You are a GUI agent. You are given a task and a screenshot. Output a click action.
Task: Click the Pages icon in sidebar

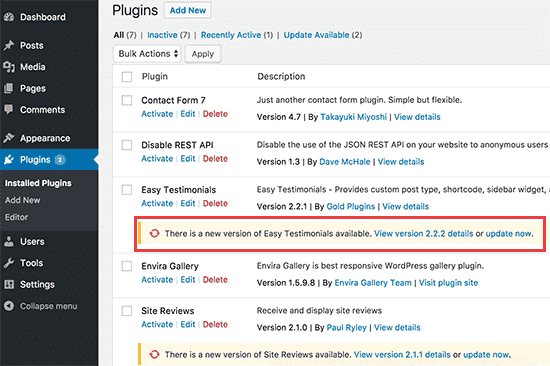9,88
